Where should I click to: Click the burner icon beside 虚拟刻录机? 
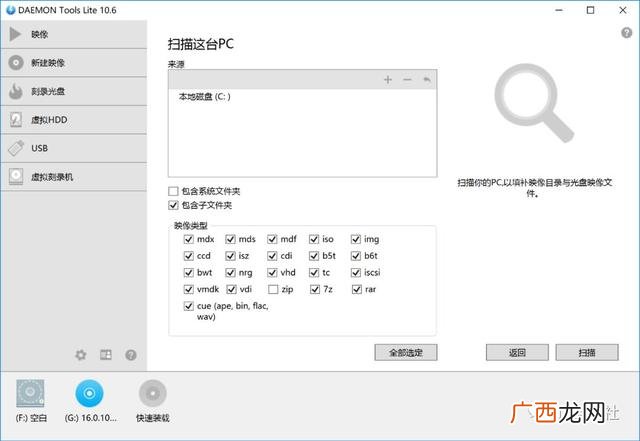[x=16, y=177]
